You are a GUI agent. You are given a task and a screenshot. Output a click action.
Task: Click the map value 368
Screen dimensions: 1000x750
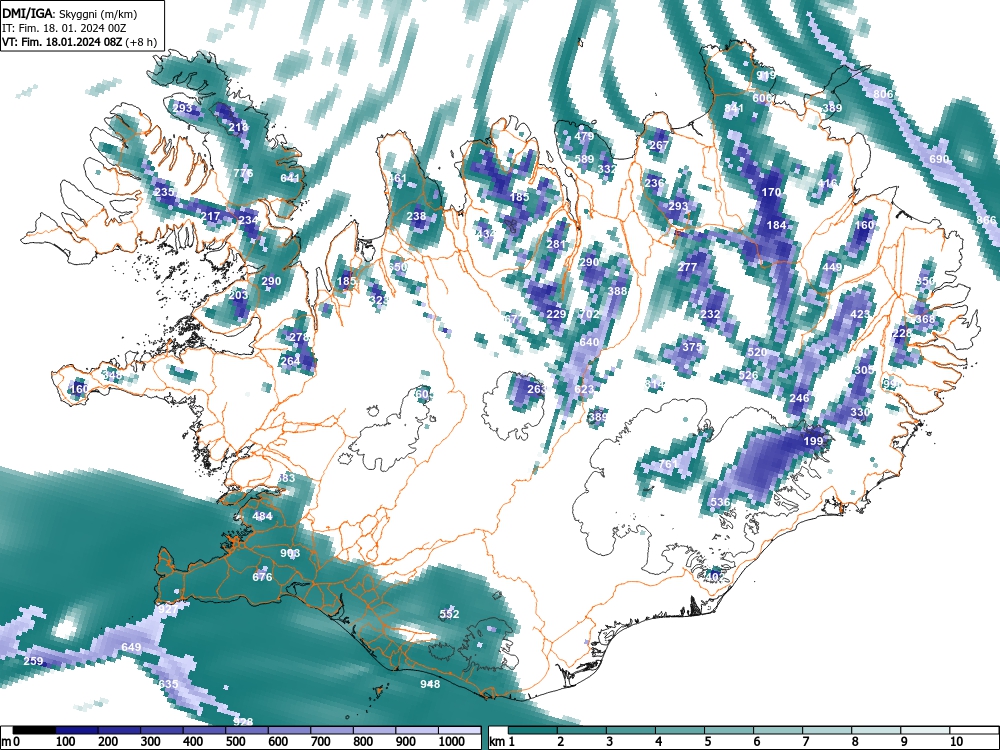[x=925, y=320]
